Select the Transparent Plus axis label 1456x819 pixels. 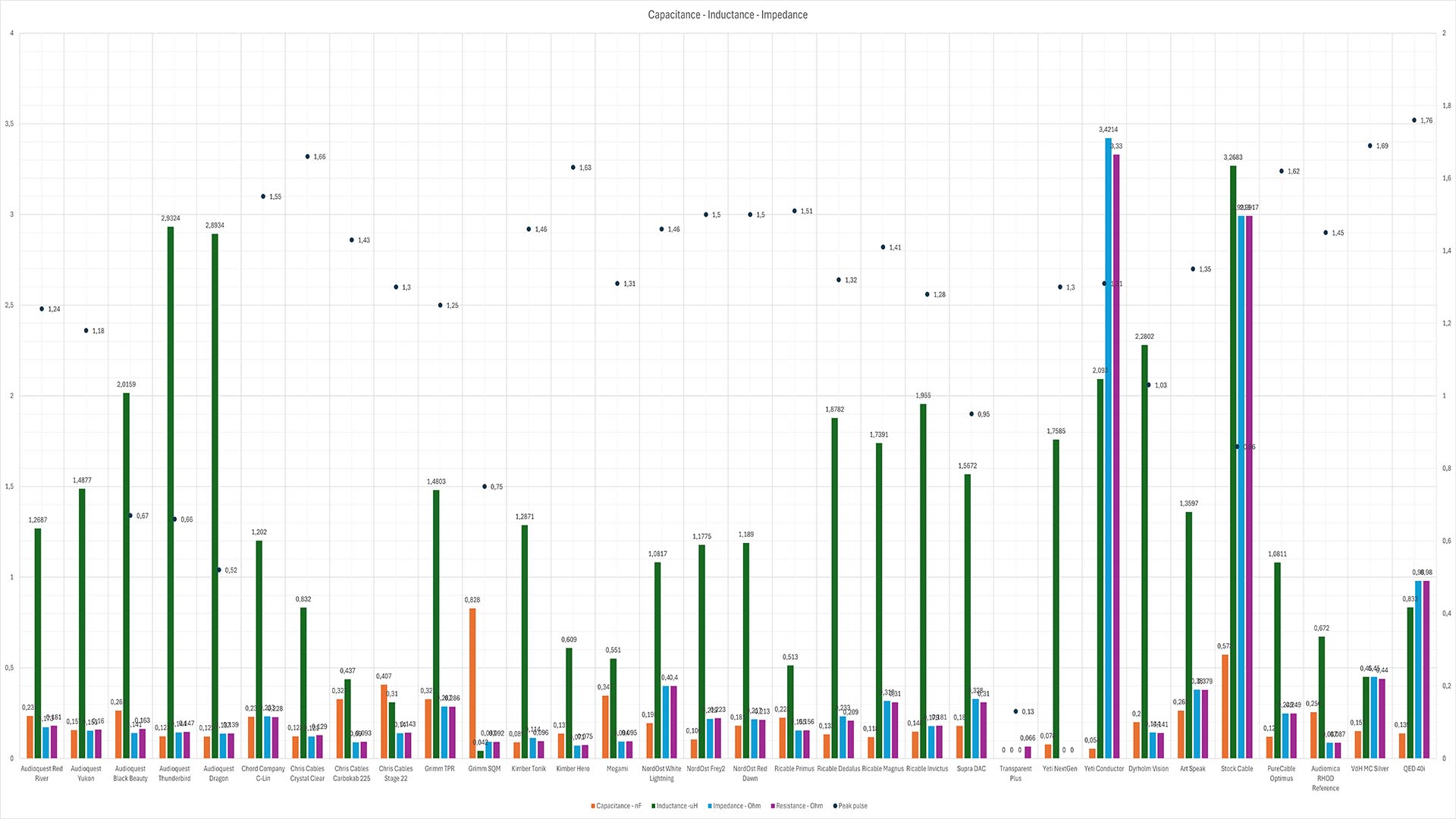1015,773
